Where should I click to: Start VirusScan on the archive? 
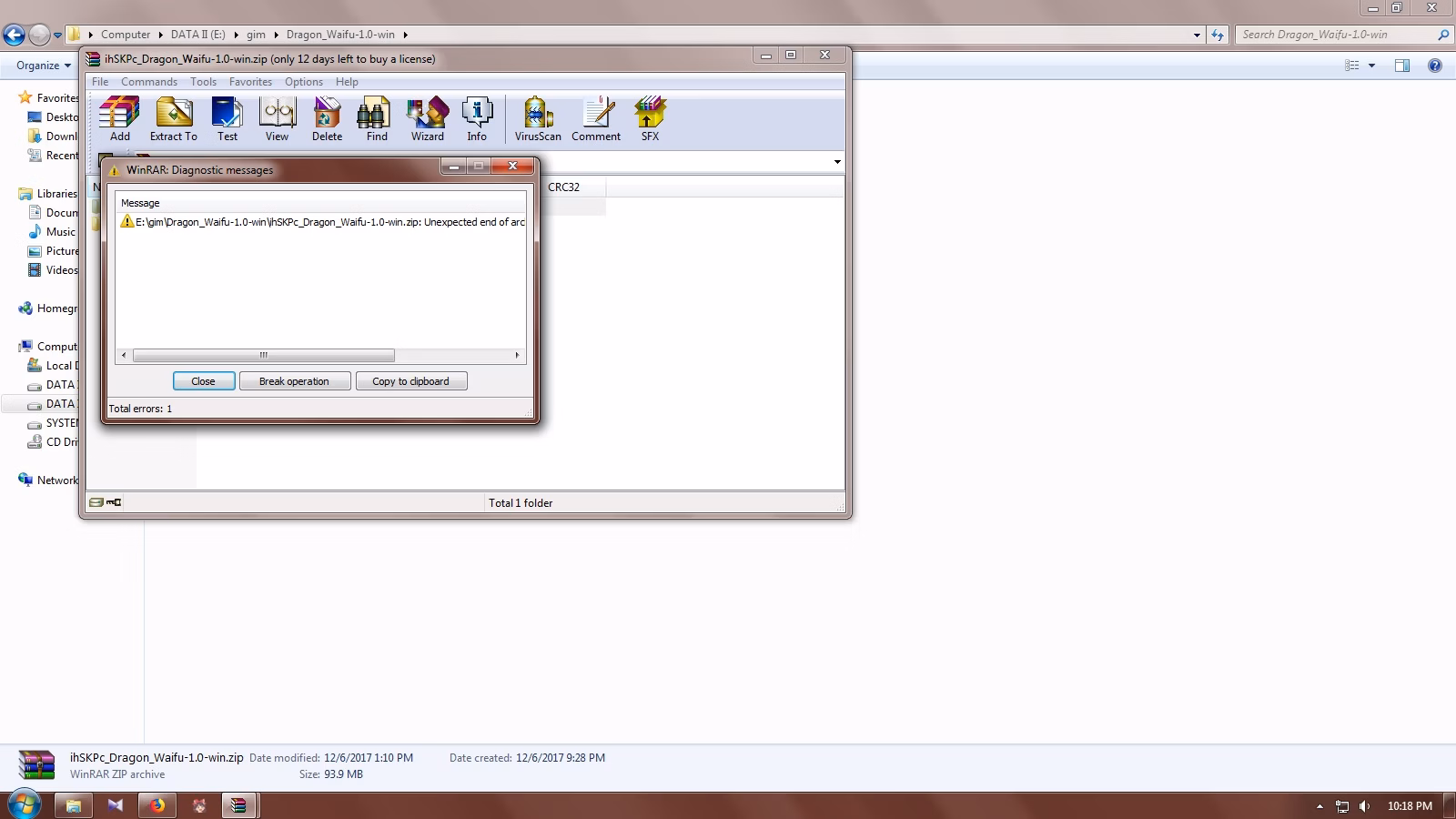tap(538, 119)
